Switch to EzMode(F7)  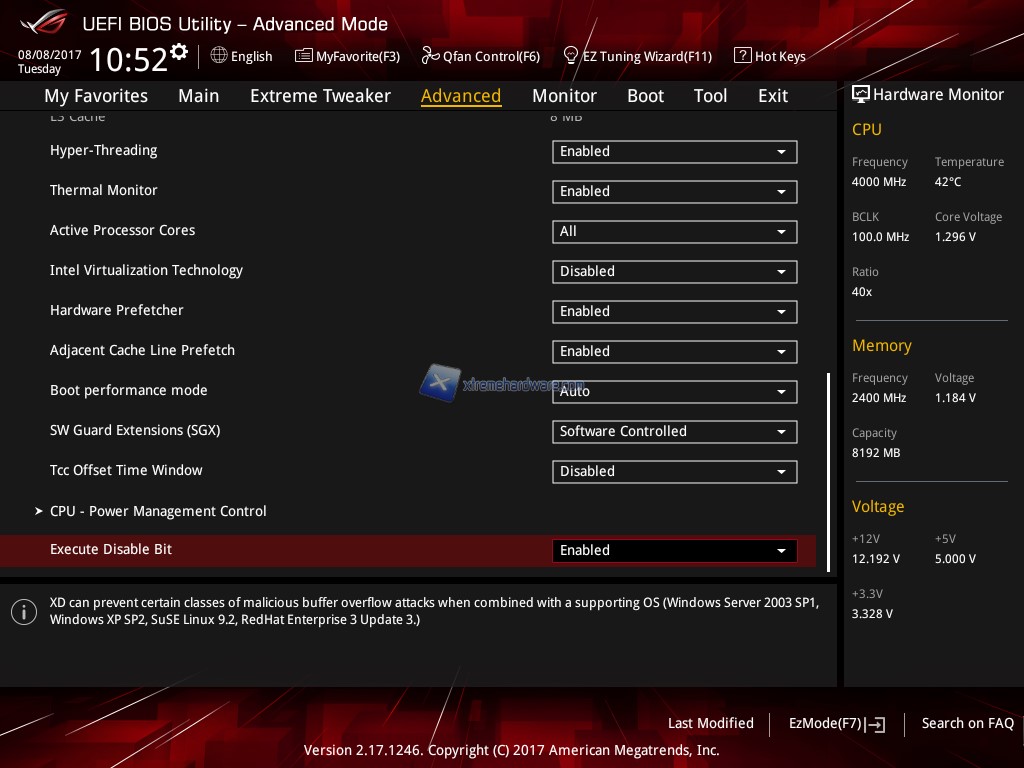pyautogui.click(x=836, y=723)
